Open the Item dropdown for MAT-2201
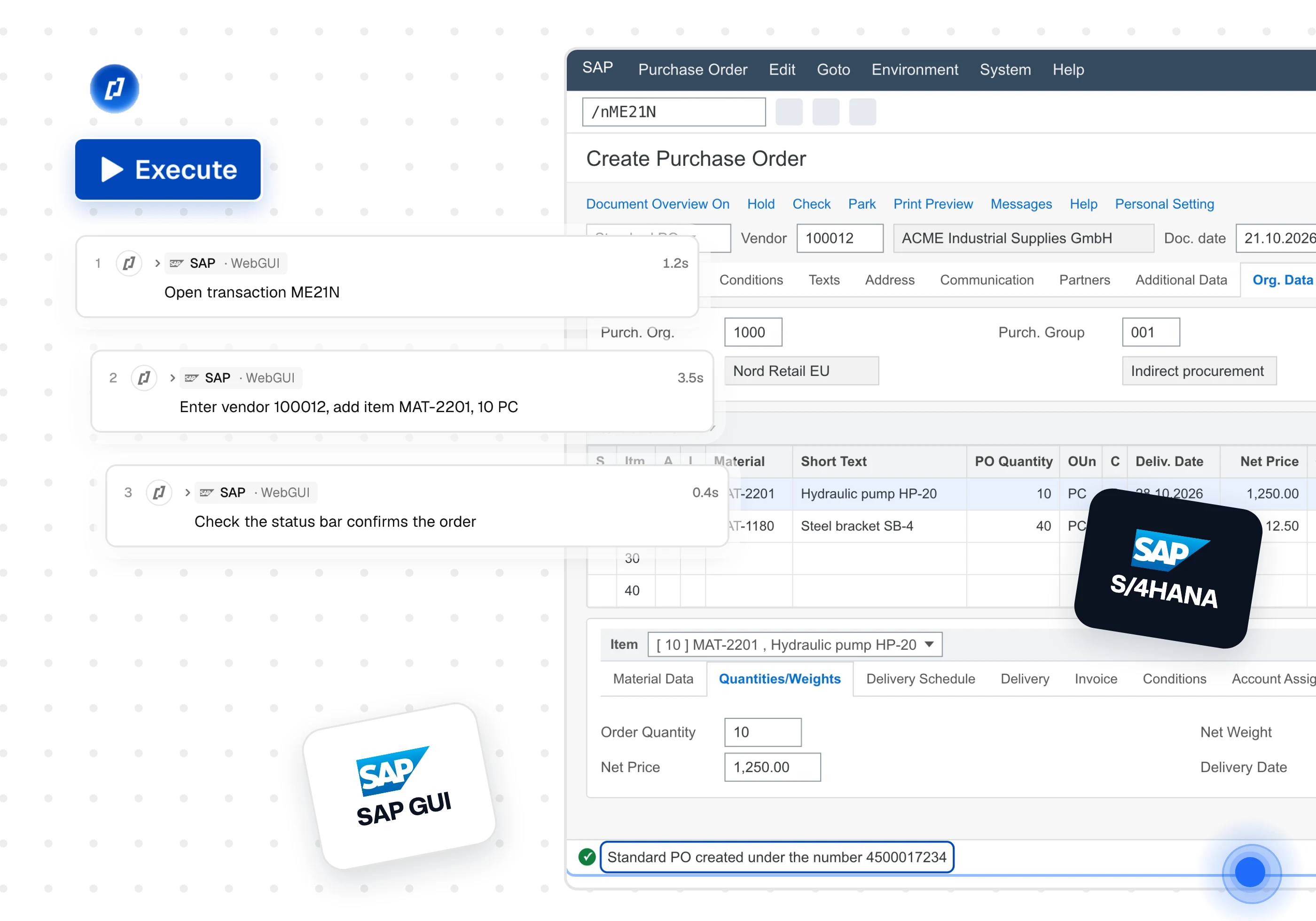 pyautogui.click(x=794, y=644)
